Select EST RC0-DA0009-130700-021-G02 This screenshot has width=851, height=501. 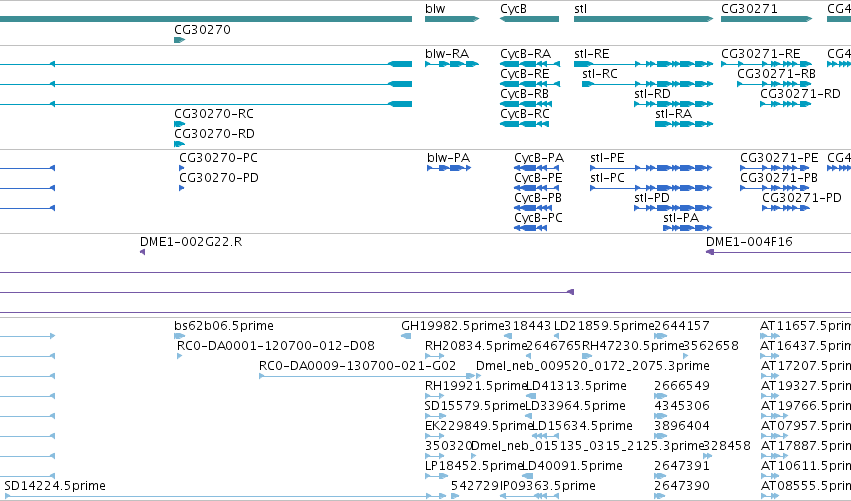click(358, 366)
